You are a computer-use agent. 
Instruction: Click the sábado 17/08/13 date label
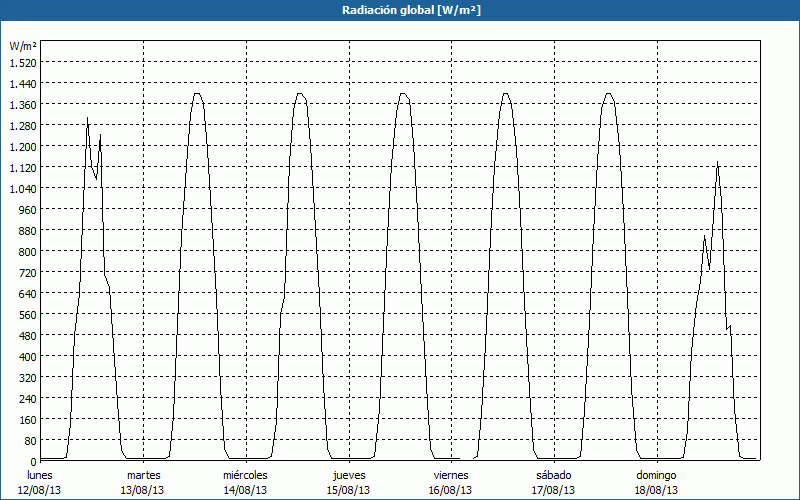coord(554,482)
